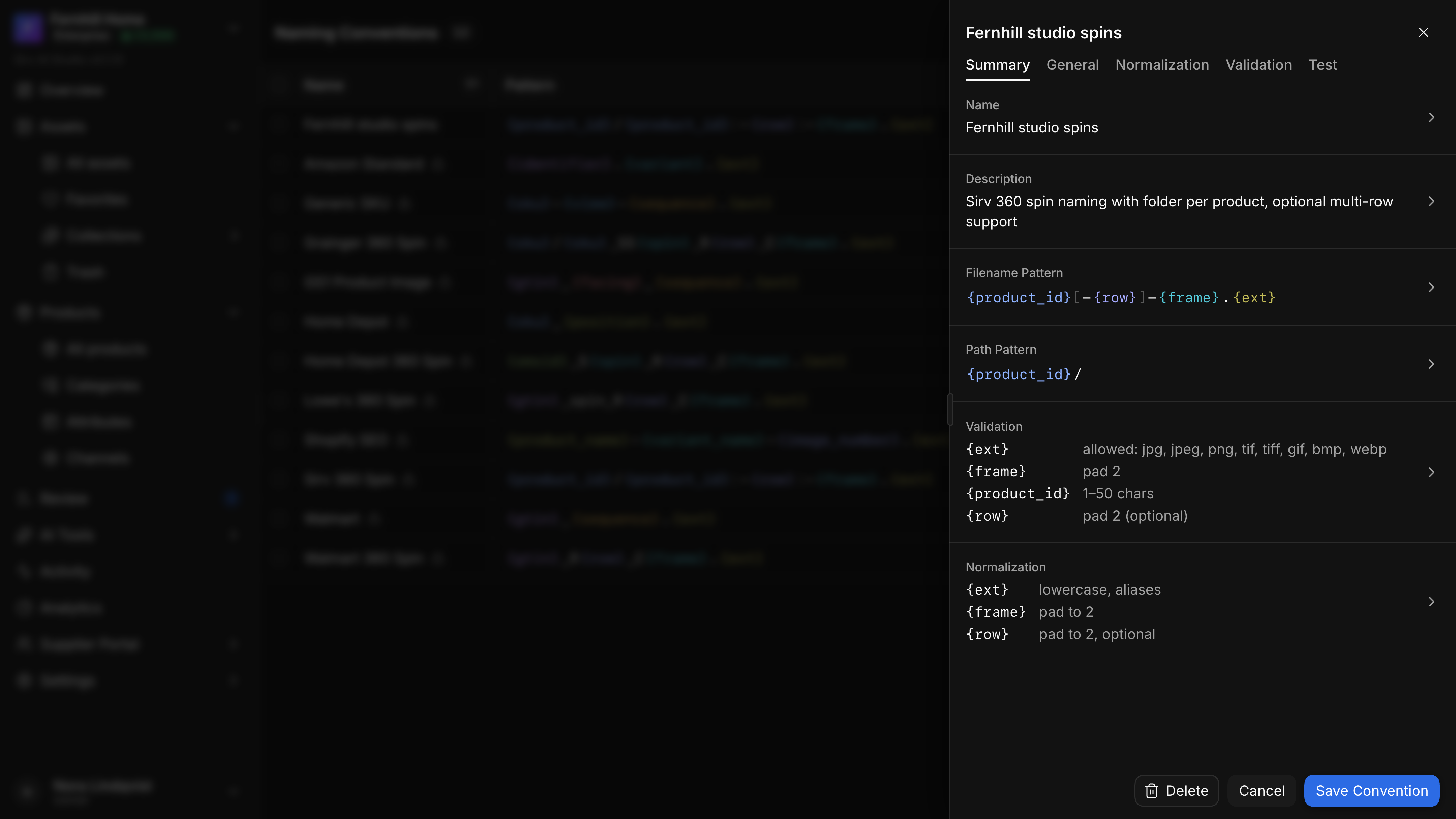
Task: Open the Test tab
Action: coord(1323,65)
